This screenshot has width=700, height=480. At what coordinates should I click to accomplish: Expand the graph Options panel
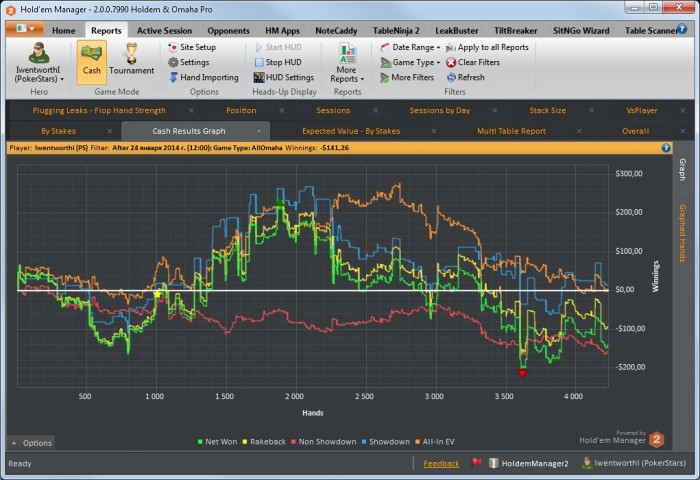tap(32, 442)
